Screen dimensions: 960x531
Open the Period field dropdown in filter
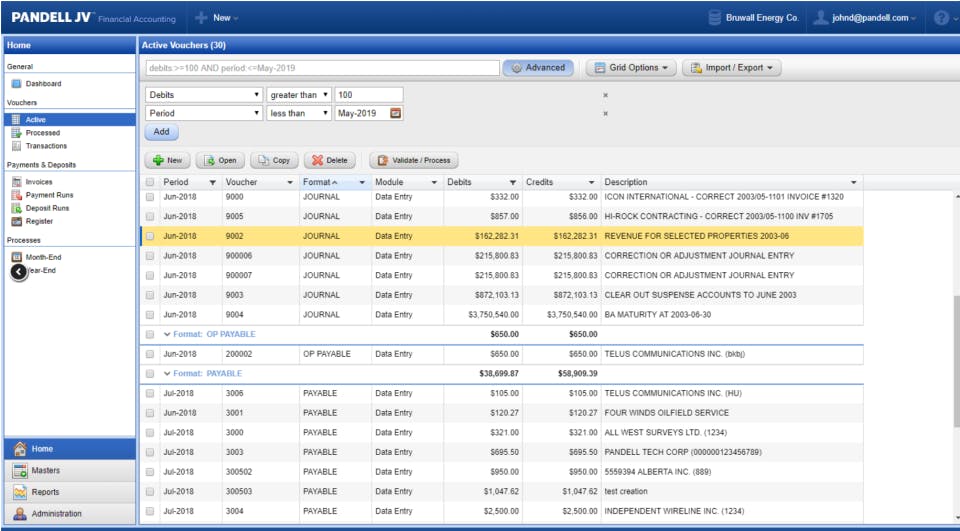point(204,113)
